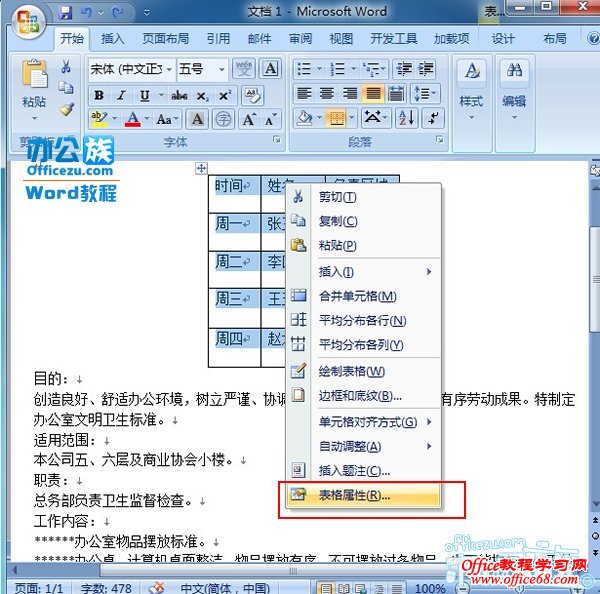
Task: Click the Sort A-Z icon
Action: point(406,117)
